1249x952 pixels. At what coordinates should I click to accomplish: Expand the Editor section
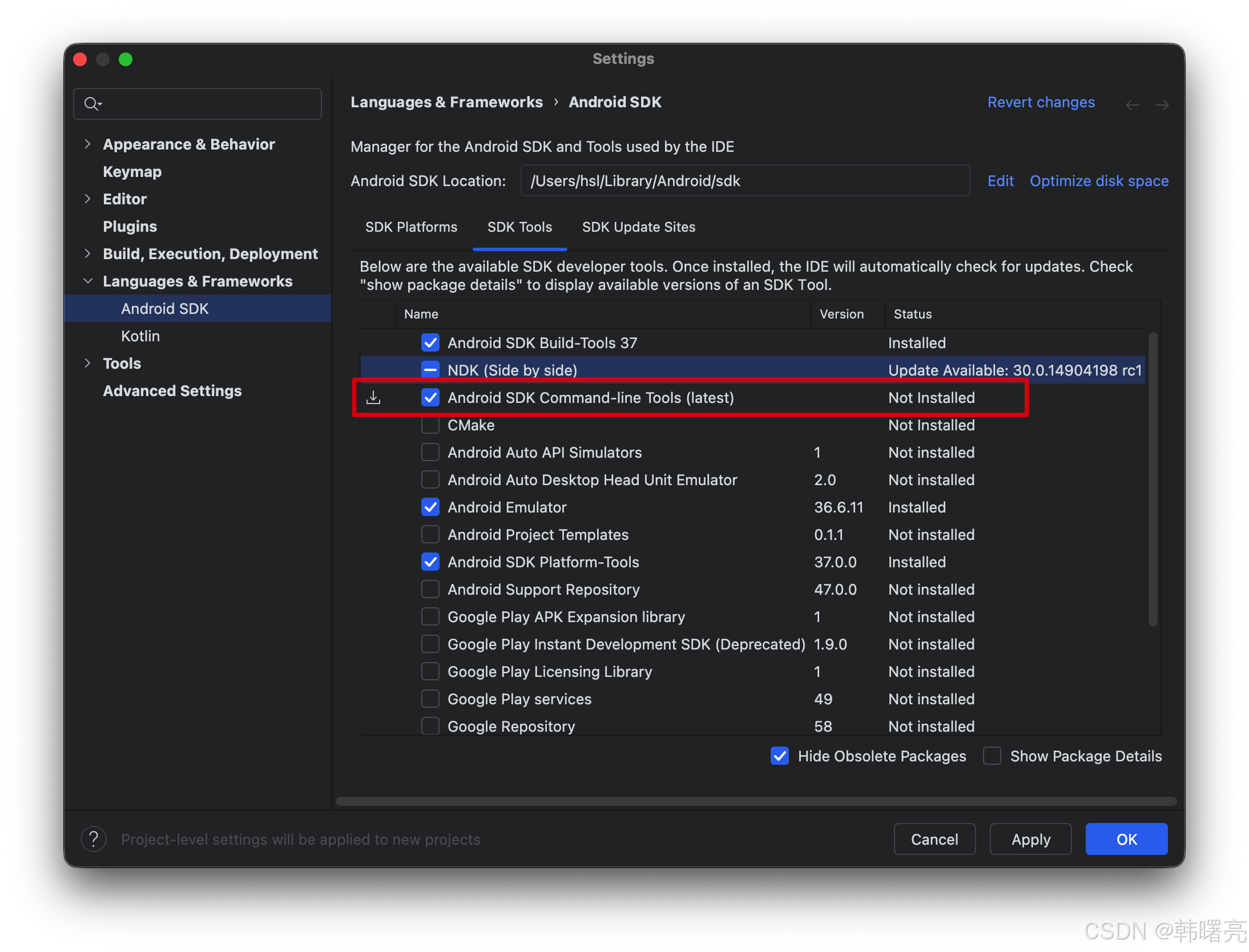(87, 199)
